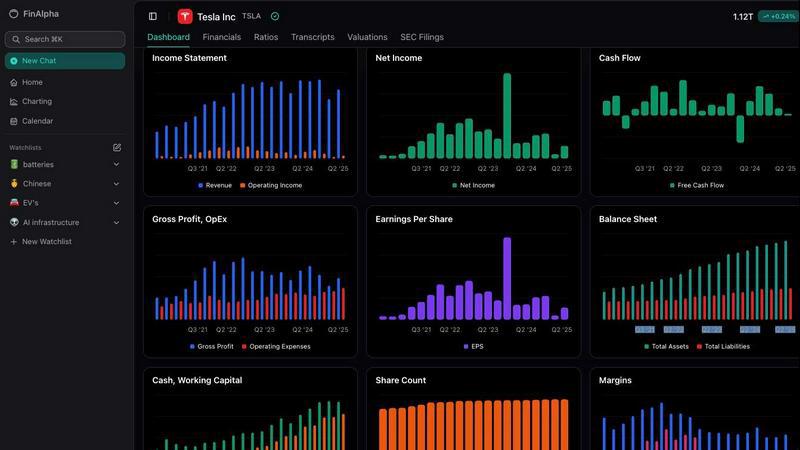
Task: Create a New Watchlist
Action: coord(46,242)
